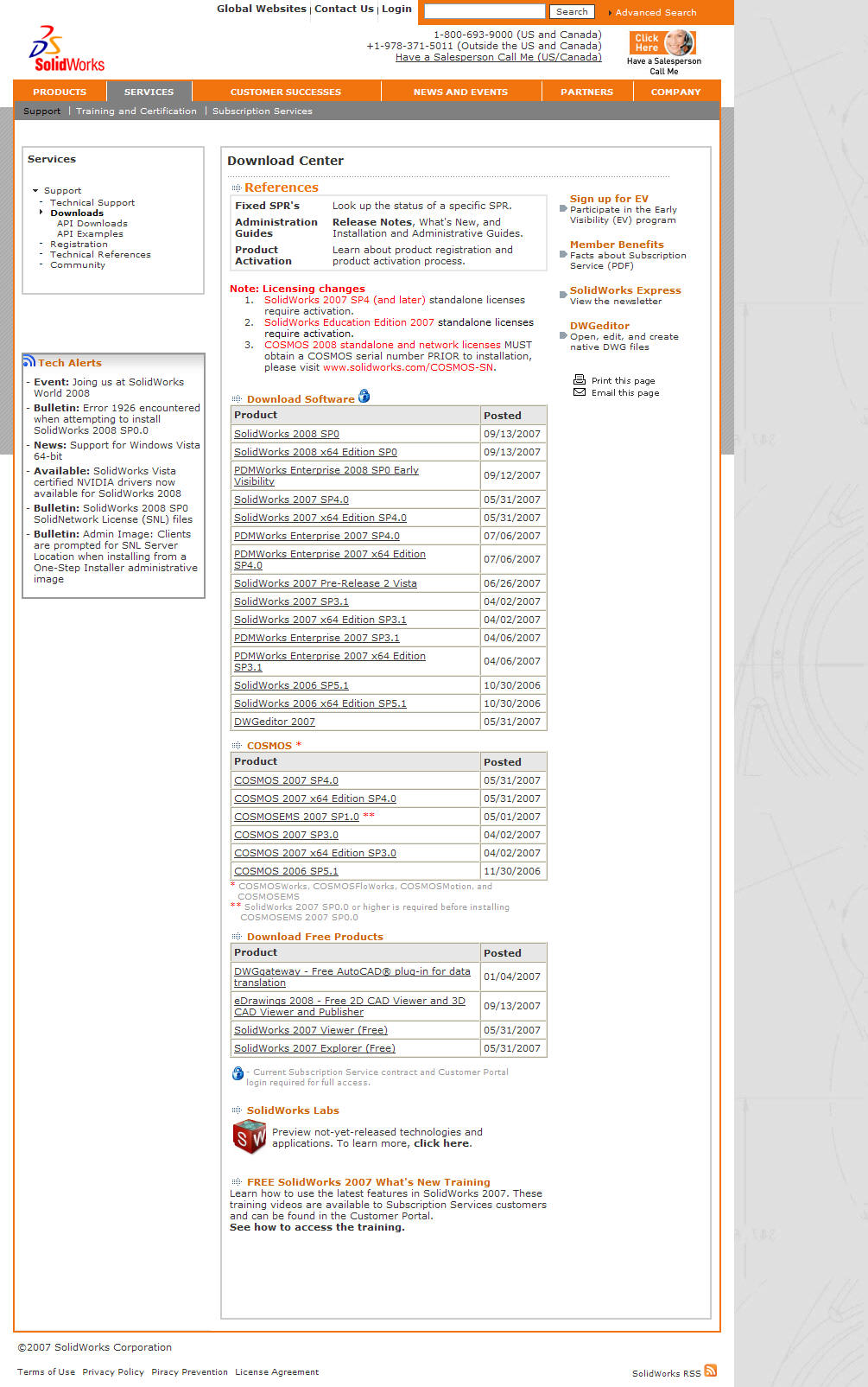Open Technical Support in sidebar tree
Viewport: 868px width, 1387px height.
click(92, 202)
